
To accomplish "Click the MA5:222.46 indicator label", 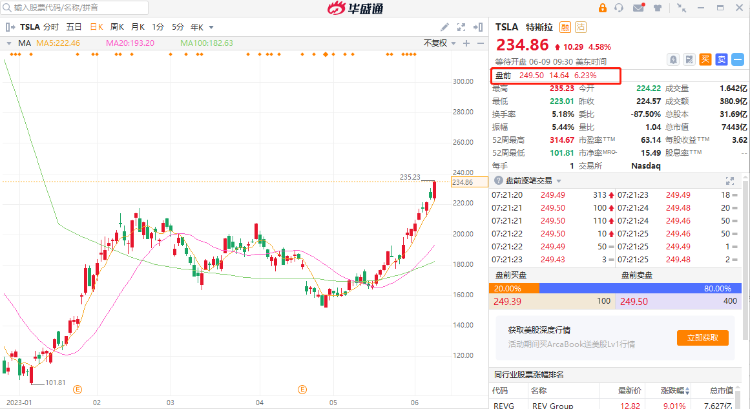I will (58, 44).
